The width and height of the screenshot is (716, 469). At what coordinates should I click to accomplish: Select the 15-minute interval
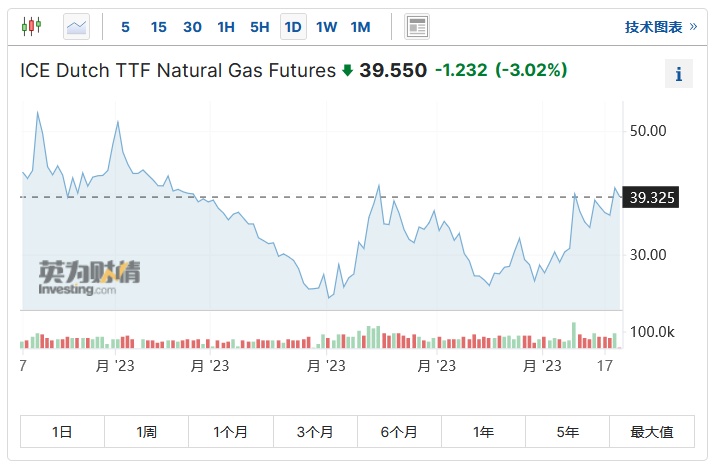coord(159,27)
